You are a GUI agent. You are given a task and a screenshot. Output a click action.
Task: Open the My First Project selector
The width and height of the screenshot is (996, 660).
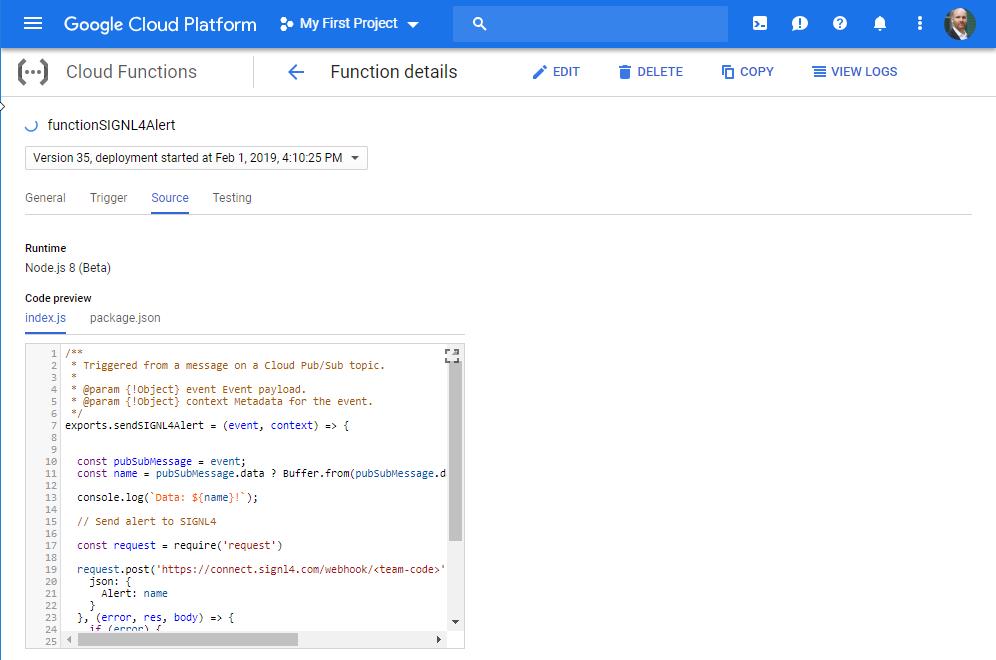349,24
